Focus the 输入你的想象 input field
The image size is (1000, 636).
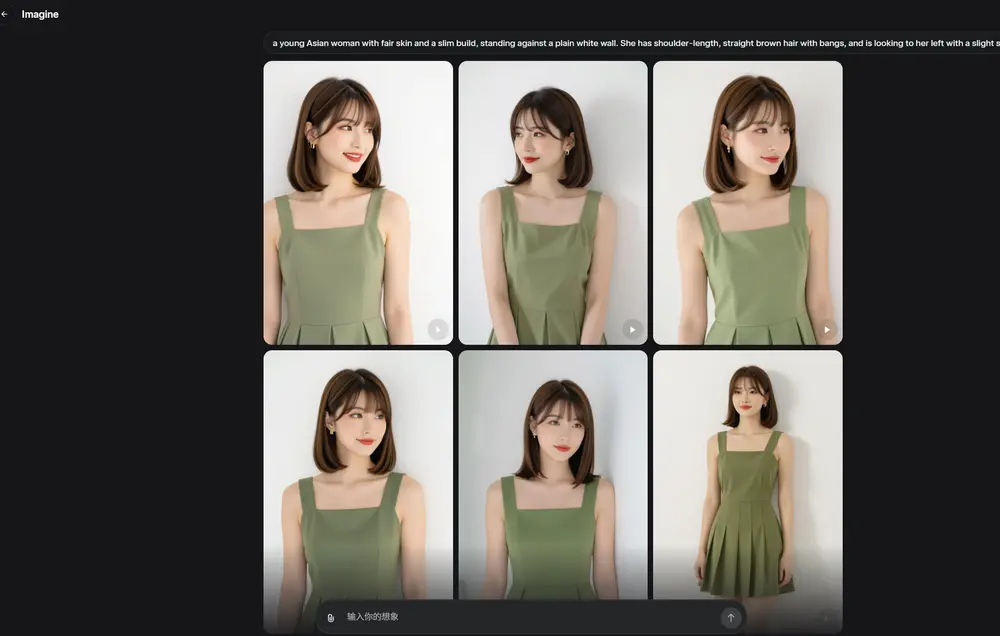pos(520,617)
